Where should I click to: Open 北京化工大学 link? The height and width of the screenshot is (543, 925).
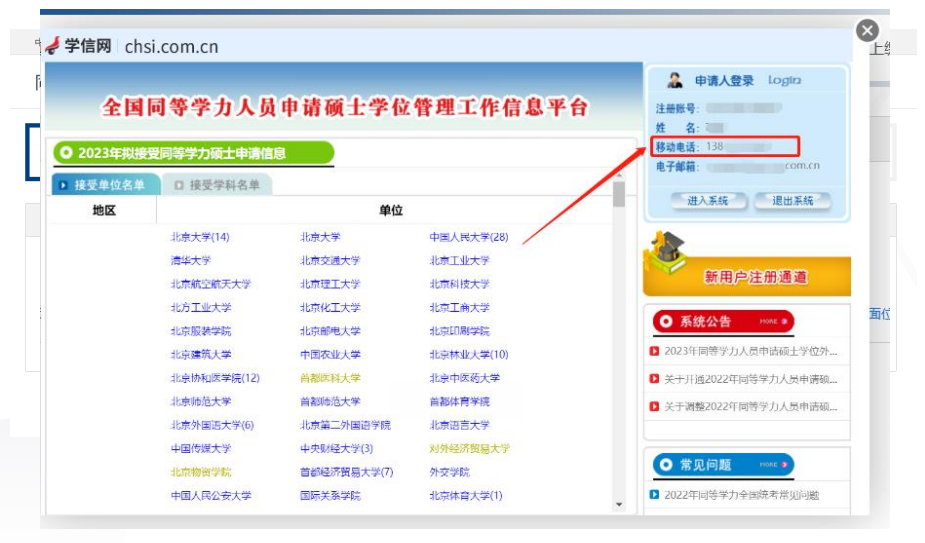[x=330, y=308]
